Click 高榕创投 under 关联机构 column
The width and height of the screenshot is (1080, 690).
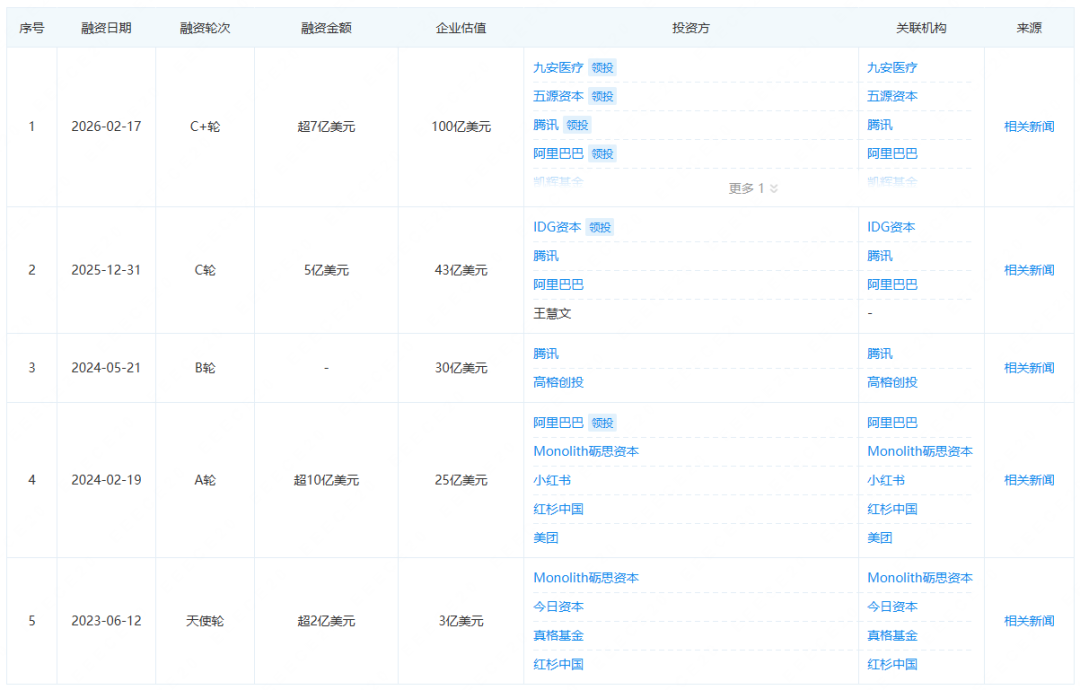click(892, 382)
